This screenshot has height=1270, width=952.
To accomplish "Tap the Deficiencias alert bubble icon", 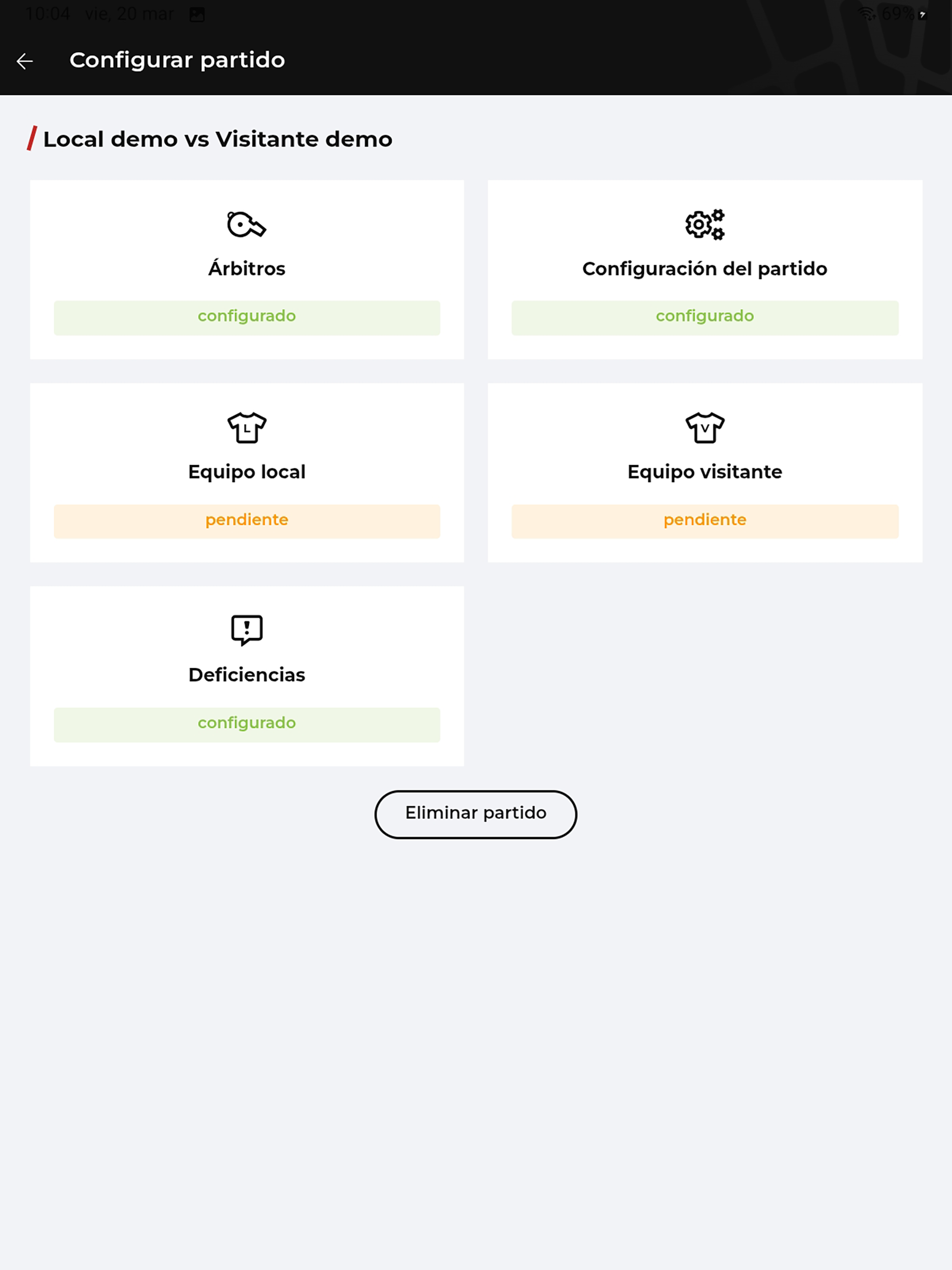I will tap(246, 630).
